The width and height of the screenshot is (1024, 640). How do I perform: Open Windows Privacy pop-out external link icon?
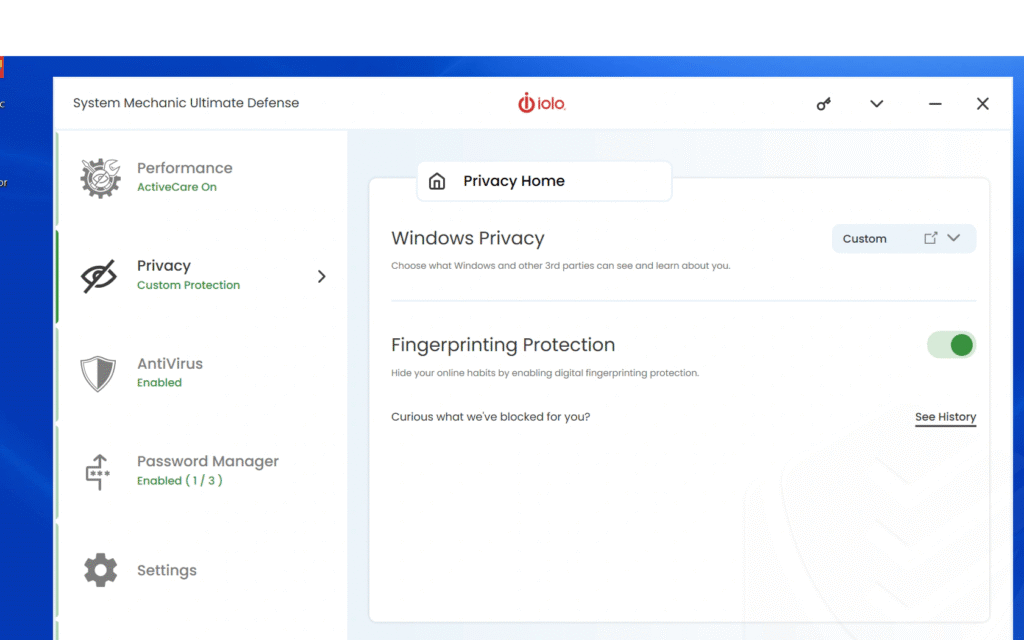931,238
